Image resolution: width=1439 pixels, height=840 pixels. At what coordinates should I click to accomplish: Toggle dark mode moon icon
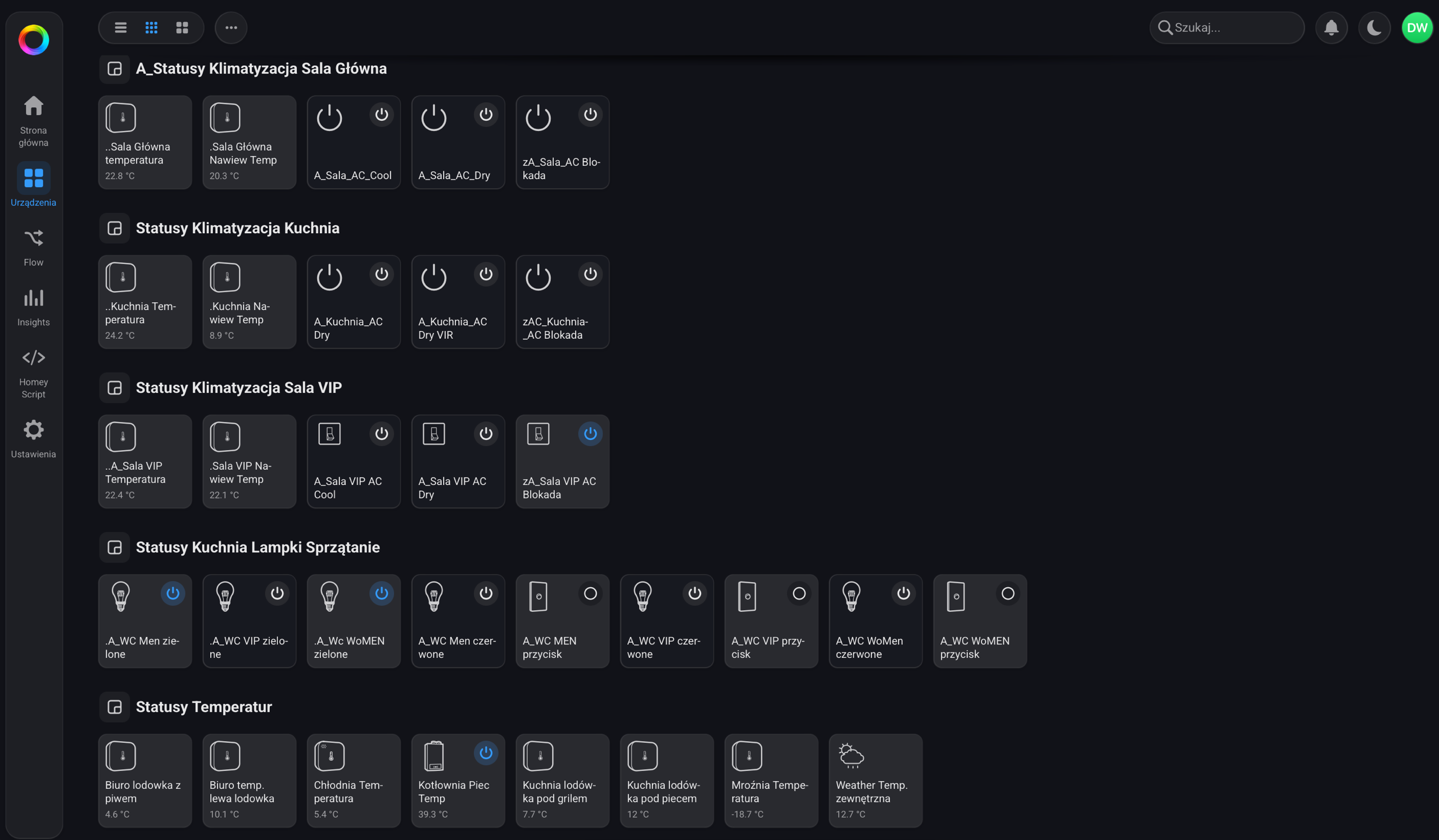(1374, 28)
